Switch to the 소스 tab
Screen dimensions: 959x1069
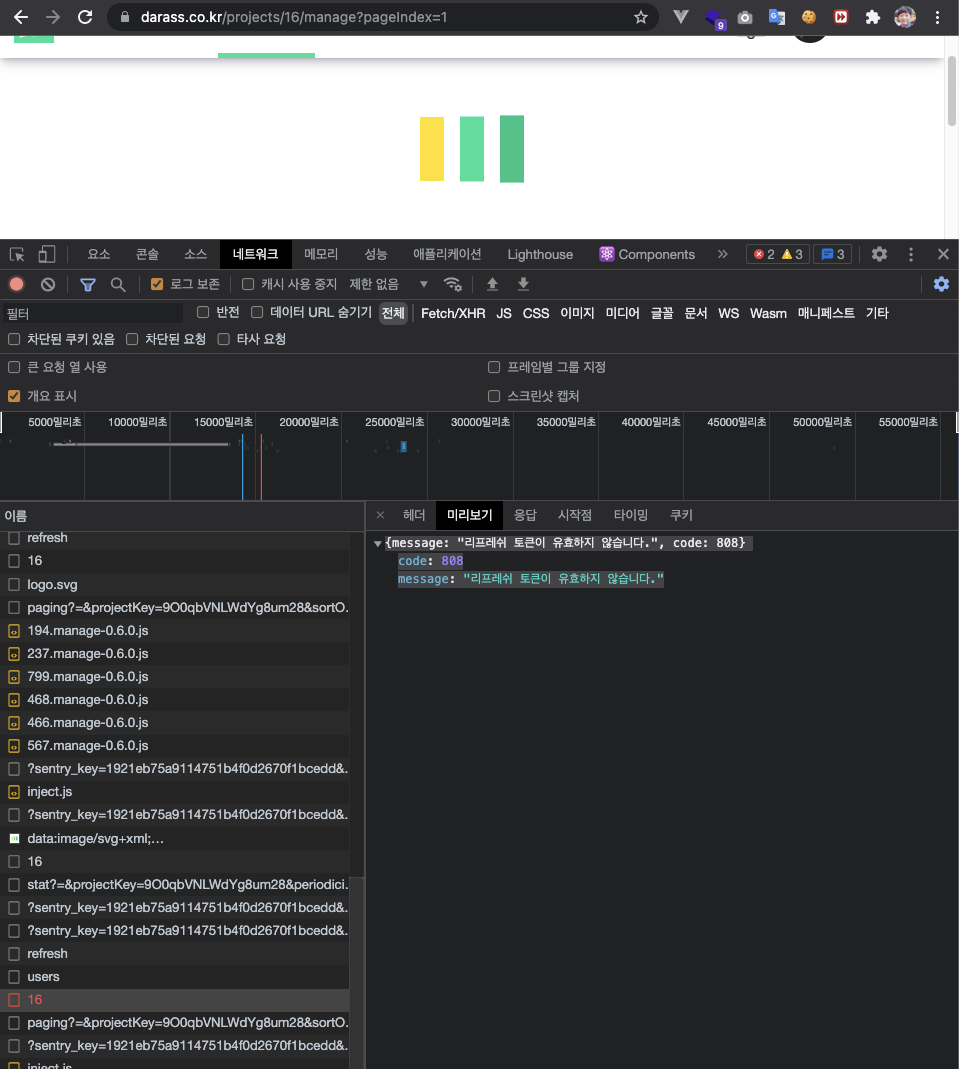(x=196, y=254)
